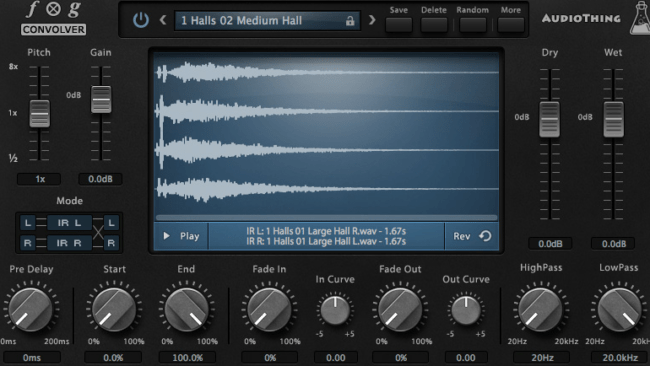
Task: Open the preset name dropdown
Action: 267,21
